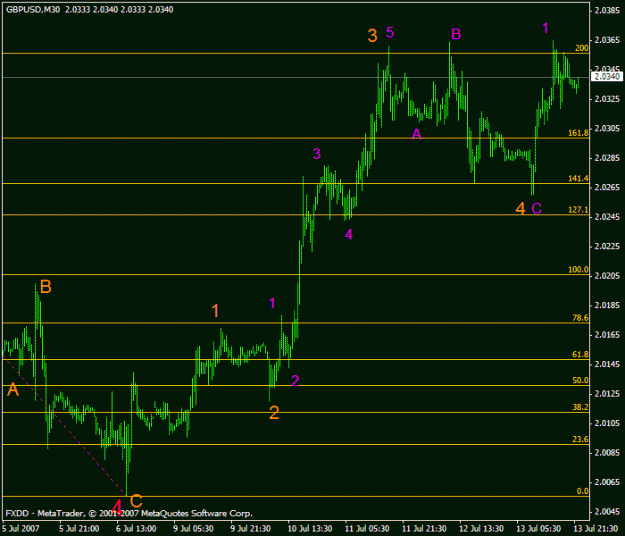The height and width of the screenshot is (536, 625).
Task: Click the magenta wave label 5
Action: (x=390, y=32)
